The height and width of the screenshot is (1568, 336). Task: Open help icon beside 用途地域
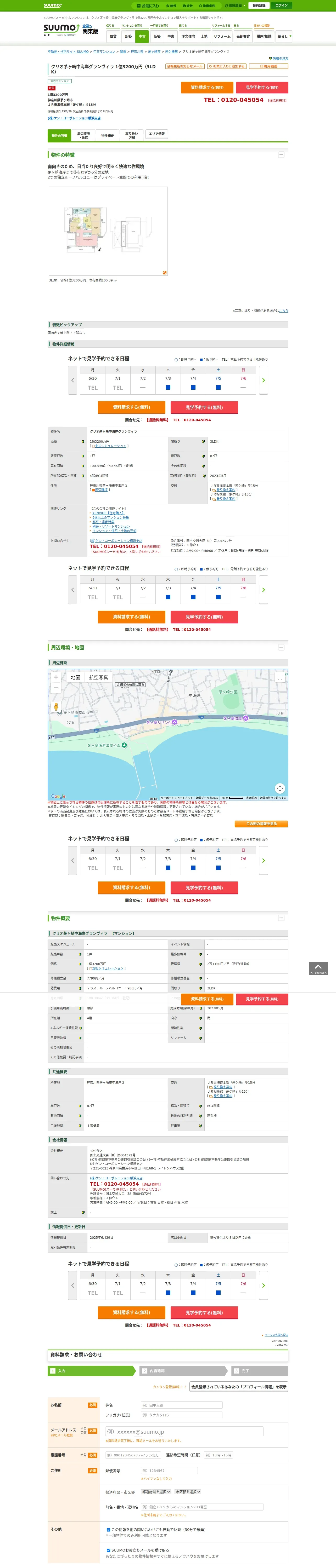pos(80,1126)
